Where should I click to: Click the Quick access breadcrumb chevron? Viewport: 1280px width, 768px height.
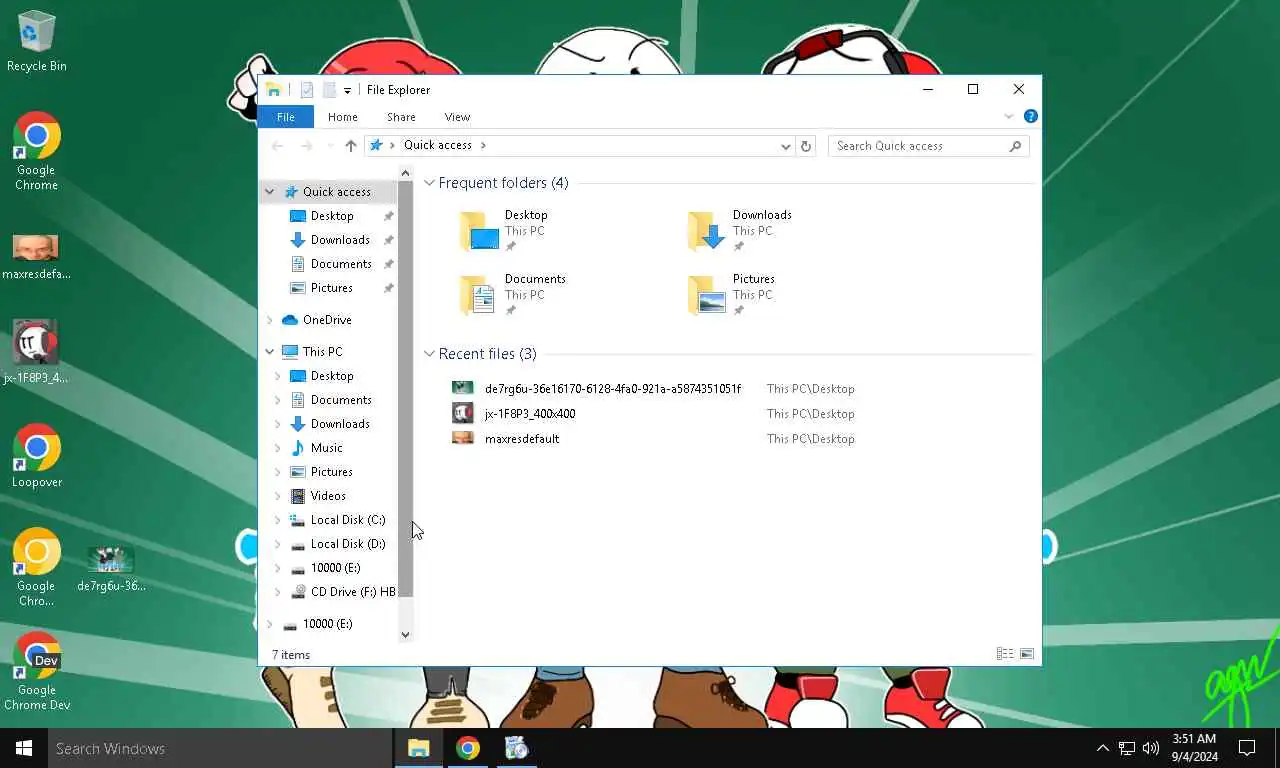[x=483, y=146]
